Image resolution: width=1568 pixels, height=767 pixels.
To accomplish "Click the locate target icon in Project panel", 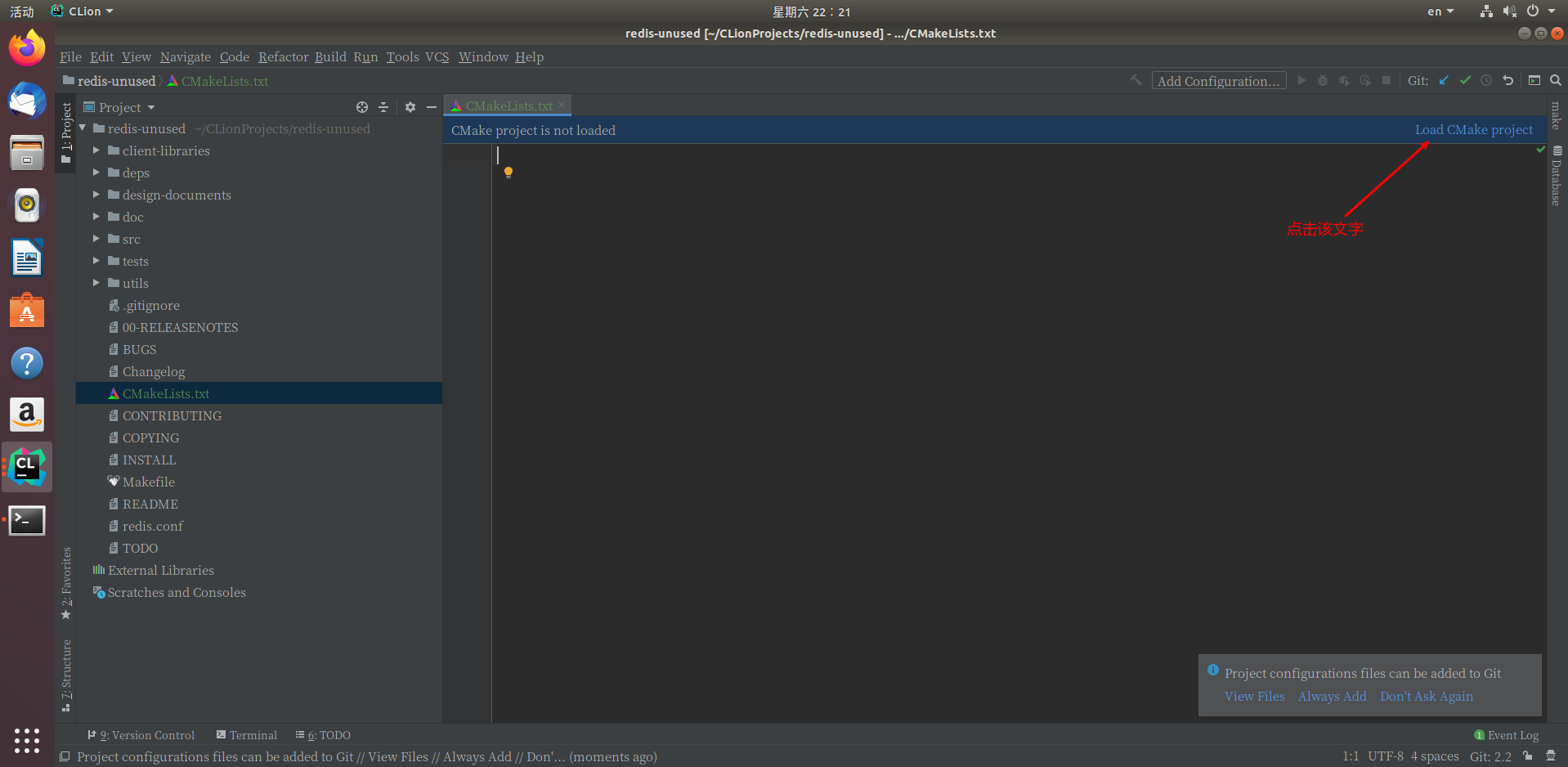I will click(362, 107).
